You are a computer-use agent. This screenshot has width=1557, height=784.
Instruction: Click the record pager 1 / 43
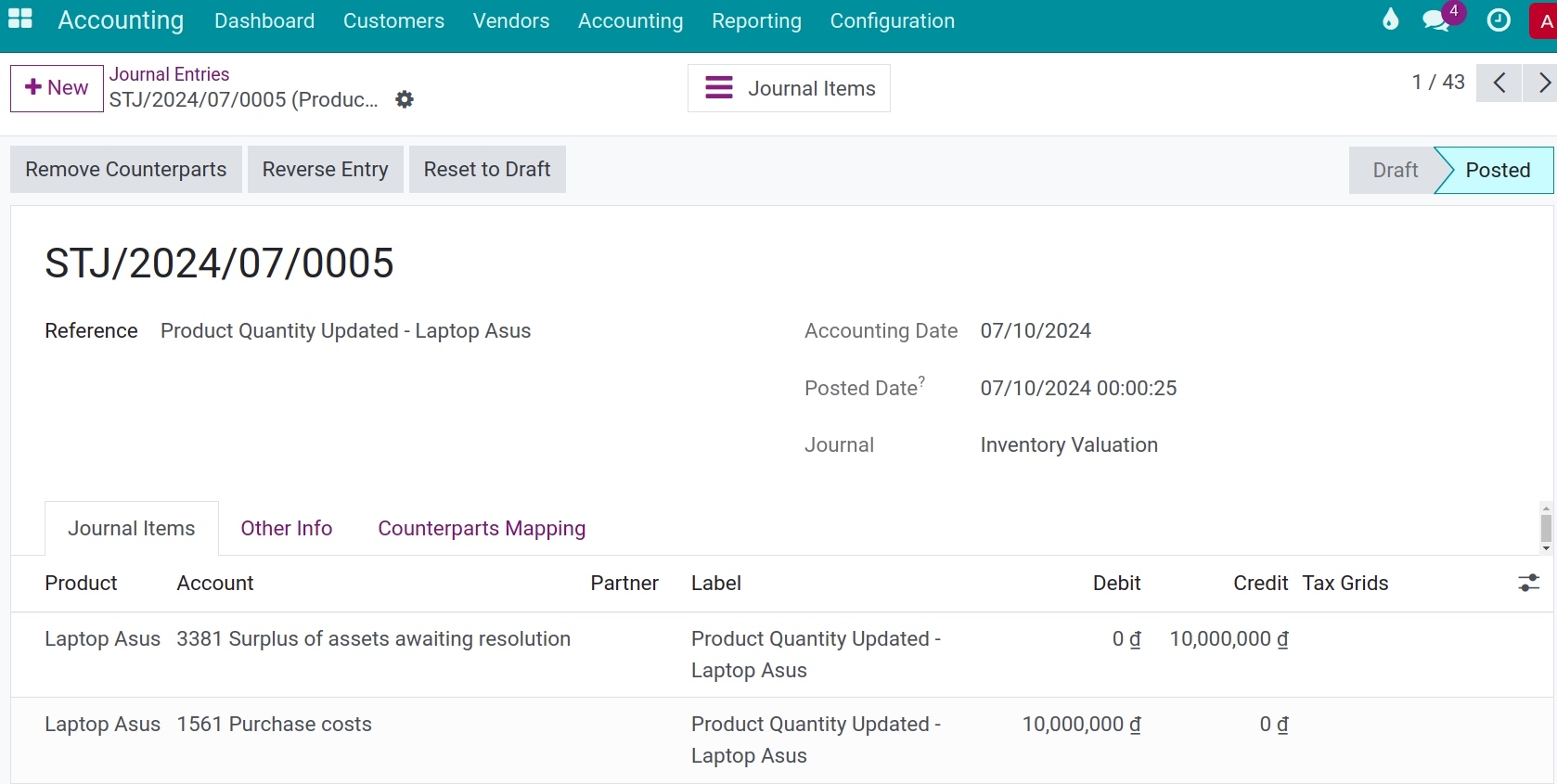1438,83
